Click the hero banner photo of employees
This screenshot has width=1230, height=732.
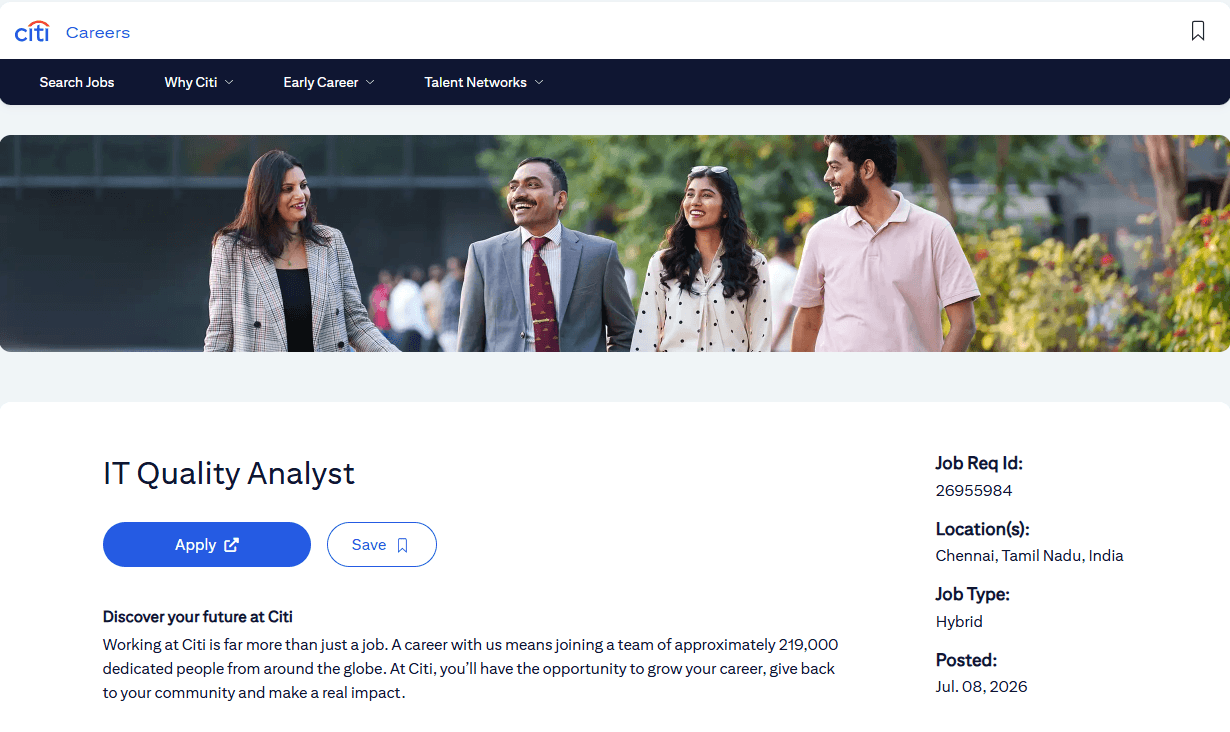click(615, 243)
